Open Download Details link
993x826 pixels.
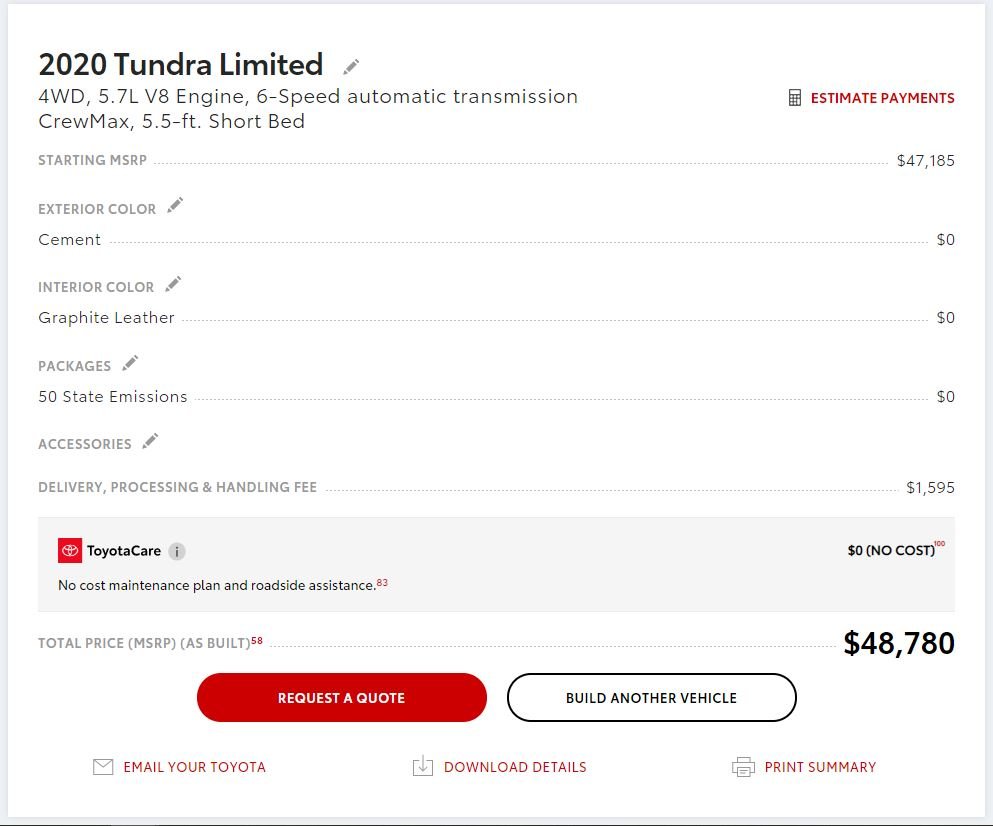515,767
